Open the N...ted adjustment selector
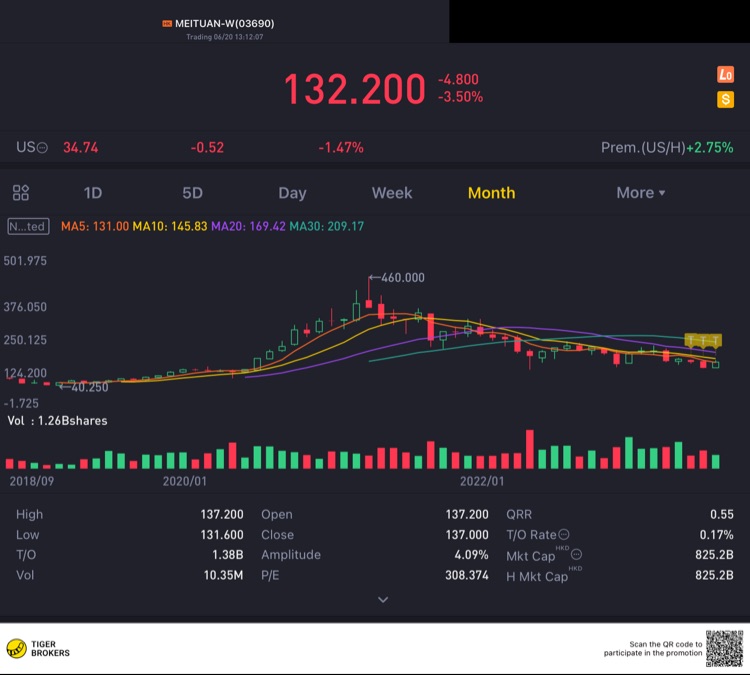The width and height of the screenshot is (750, 675). tap(28, 226)
